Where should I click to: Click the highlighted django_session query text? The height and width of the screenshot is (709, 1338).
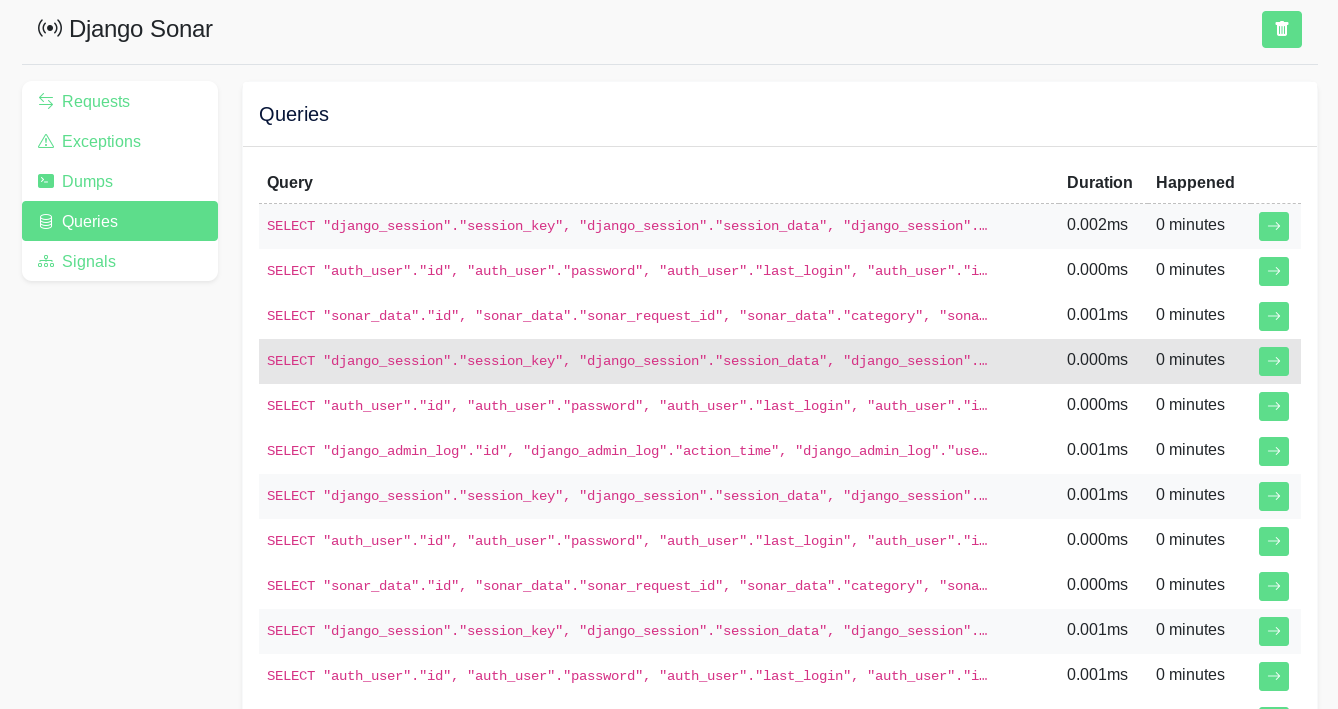[627, 361]
